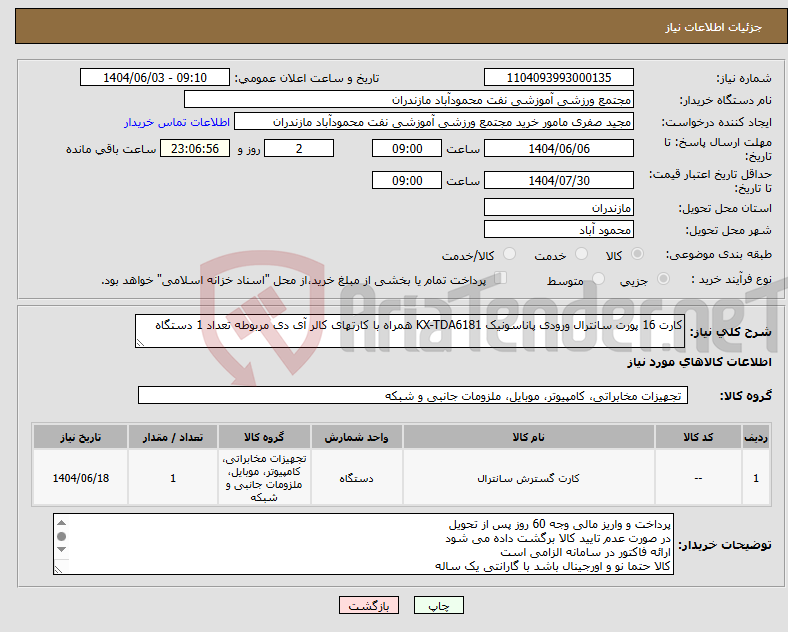Click the تعداد / مقدار column header
The width and height of the screenshot is (788, 632).
(173, 437)
